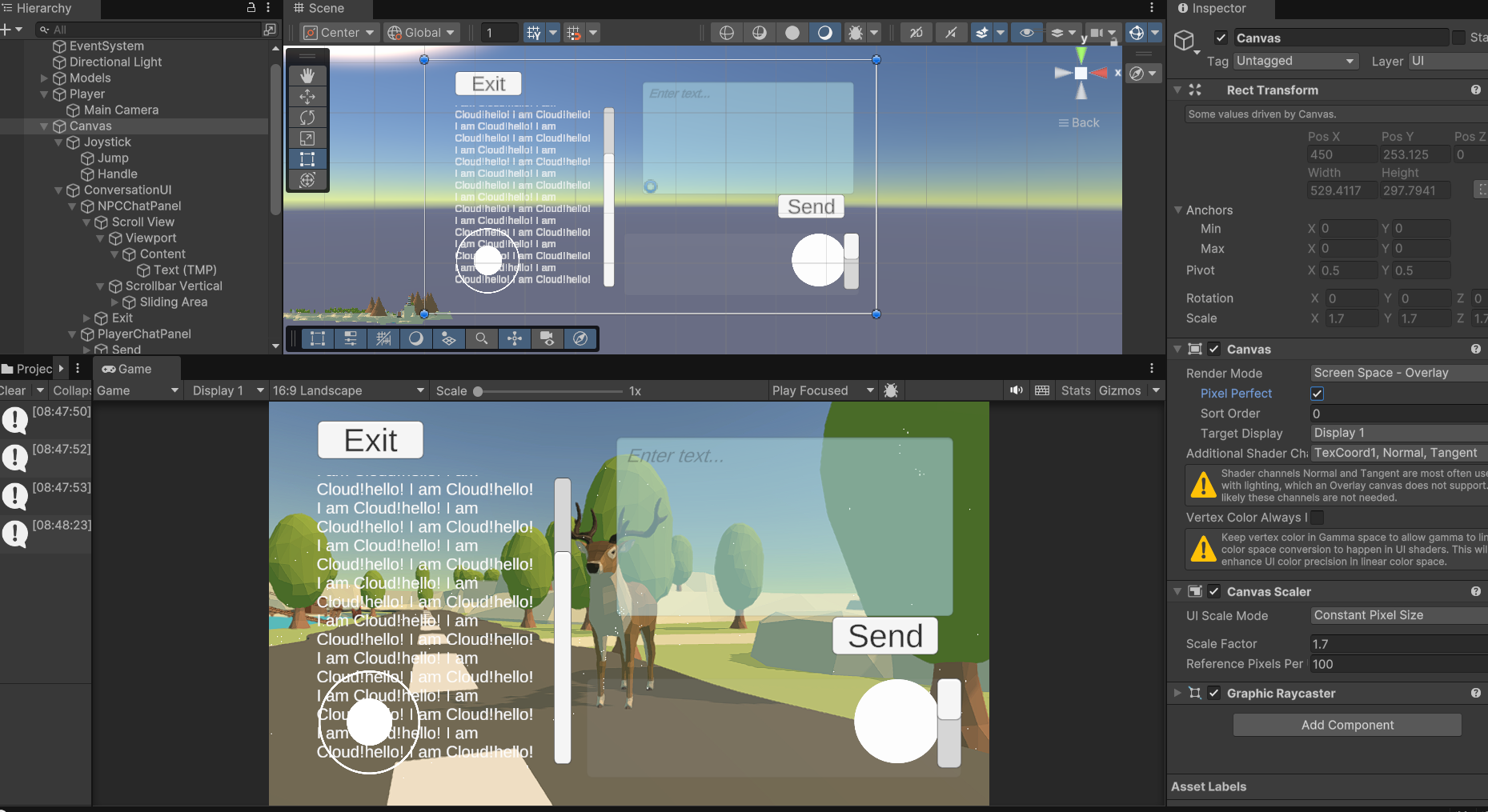
Task: Toggle grid snapping icon in Scene toolbar
Action: click(534, 33)
